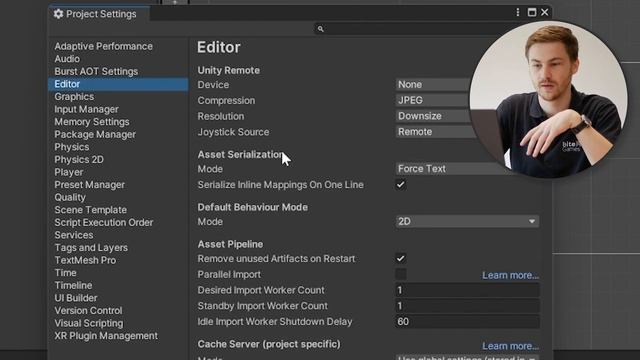Open UI Builder settings
The image size is (640, 360).
click(x=76, y=298)
